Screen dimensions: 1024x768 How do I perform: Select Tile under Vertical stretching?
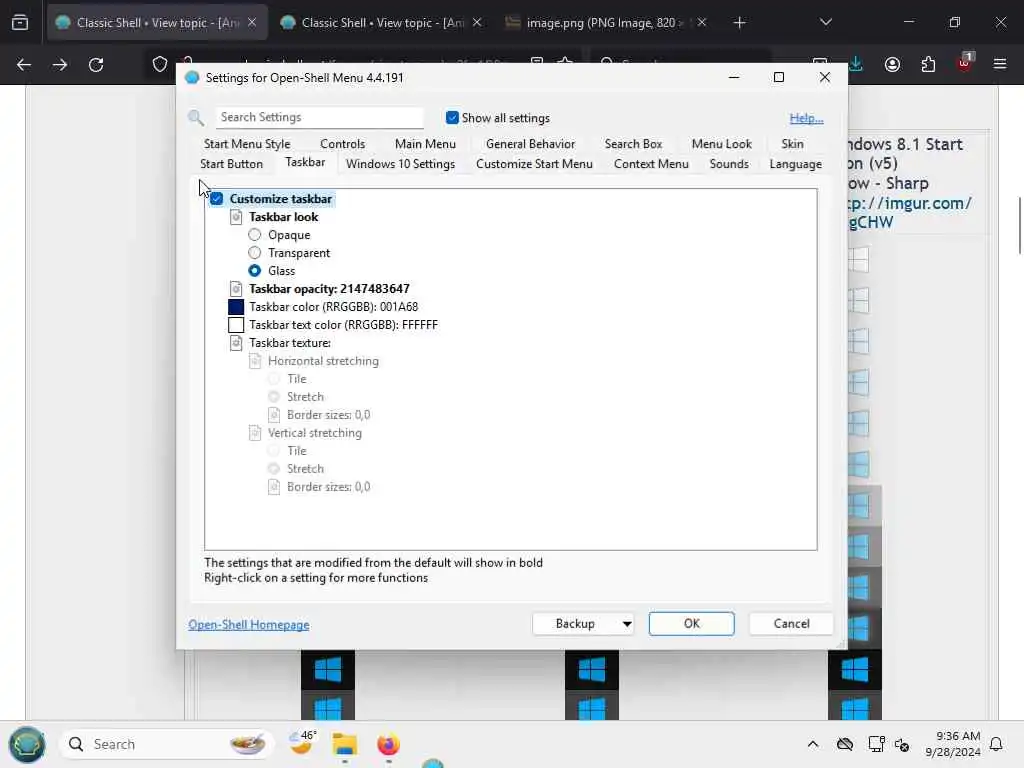274,451
